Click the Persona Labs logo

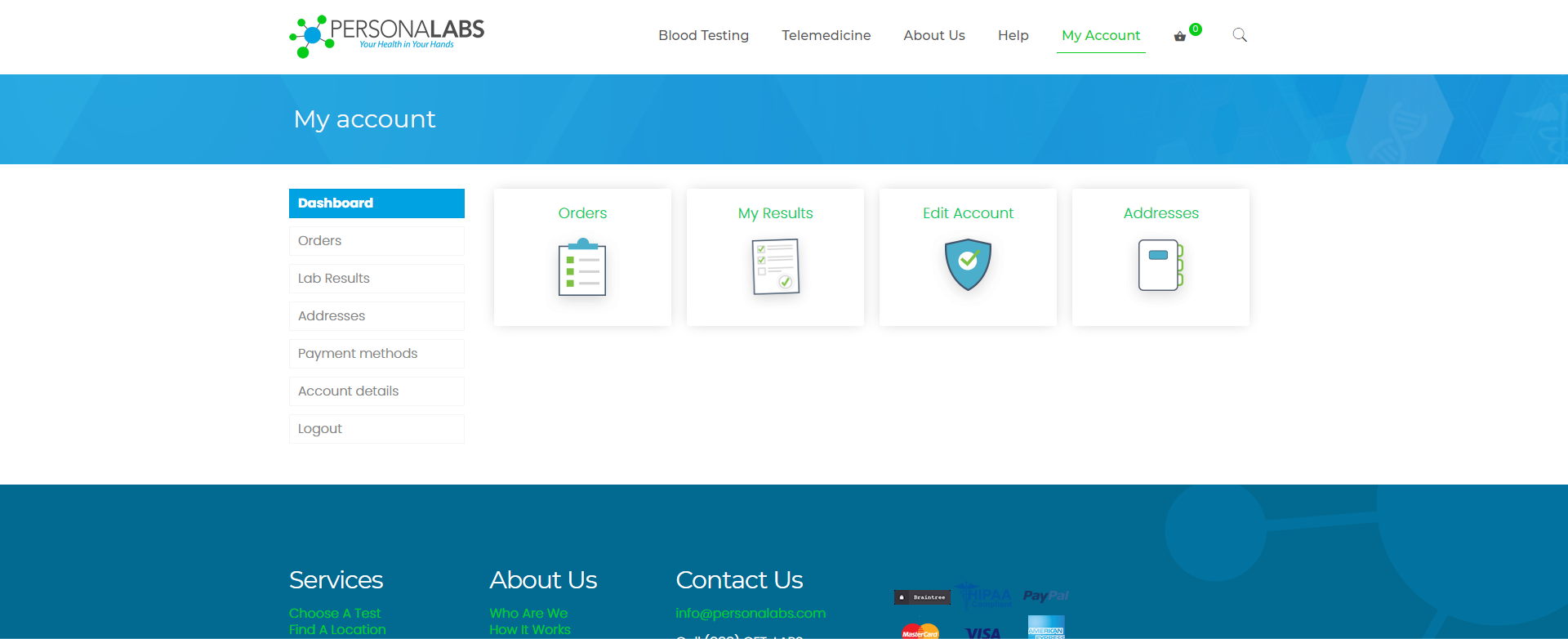tap(387, 37)
